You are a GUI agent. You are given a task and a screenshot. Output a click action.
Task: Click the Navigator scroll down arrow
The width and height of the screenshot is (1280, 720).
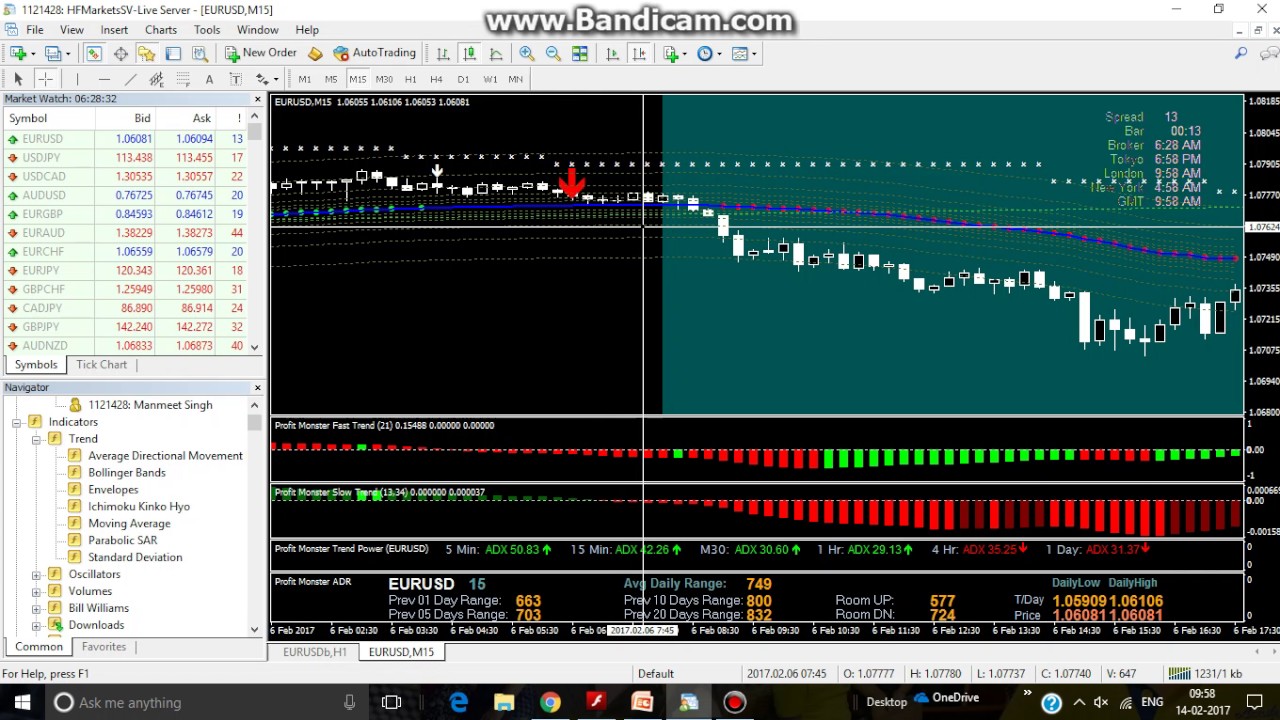click(255, 629)
